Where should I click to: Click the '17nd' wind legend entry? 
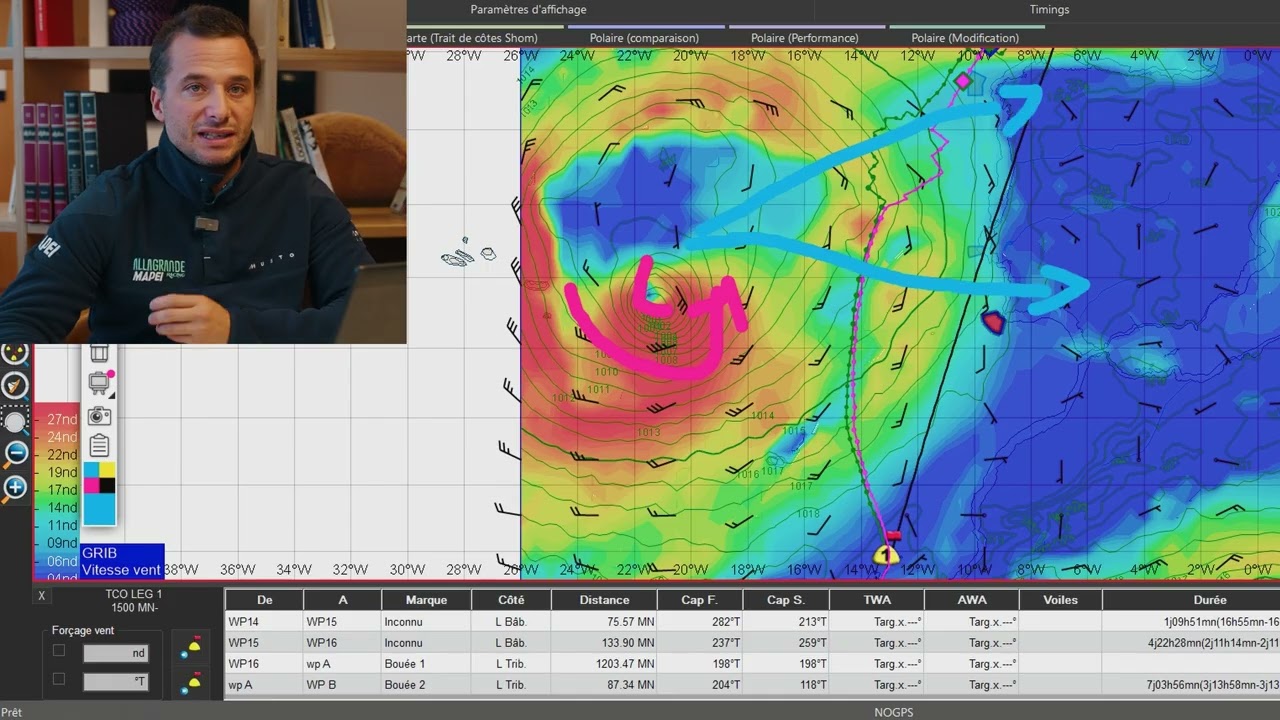click(x=62, y=489)
